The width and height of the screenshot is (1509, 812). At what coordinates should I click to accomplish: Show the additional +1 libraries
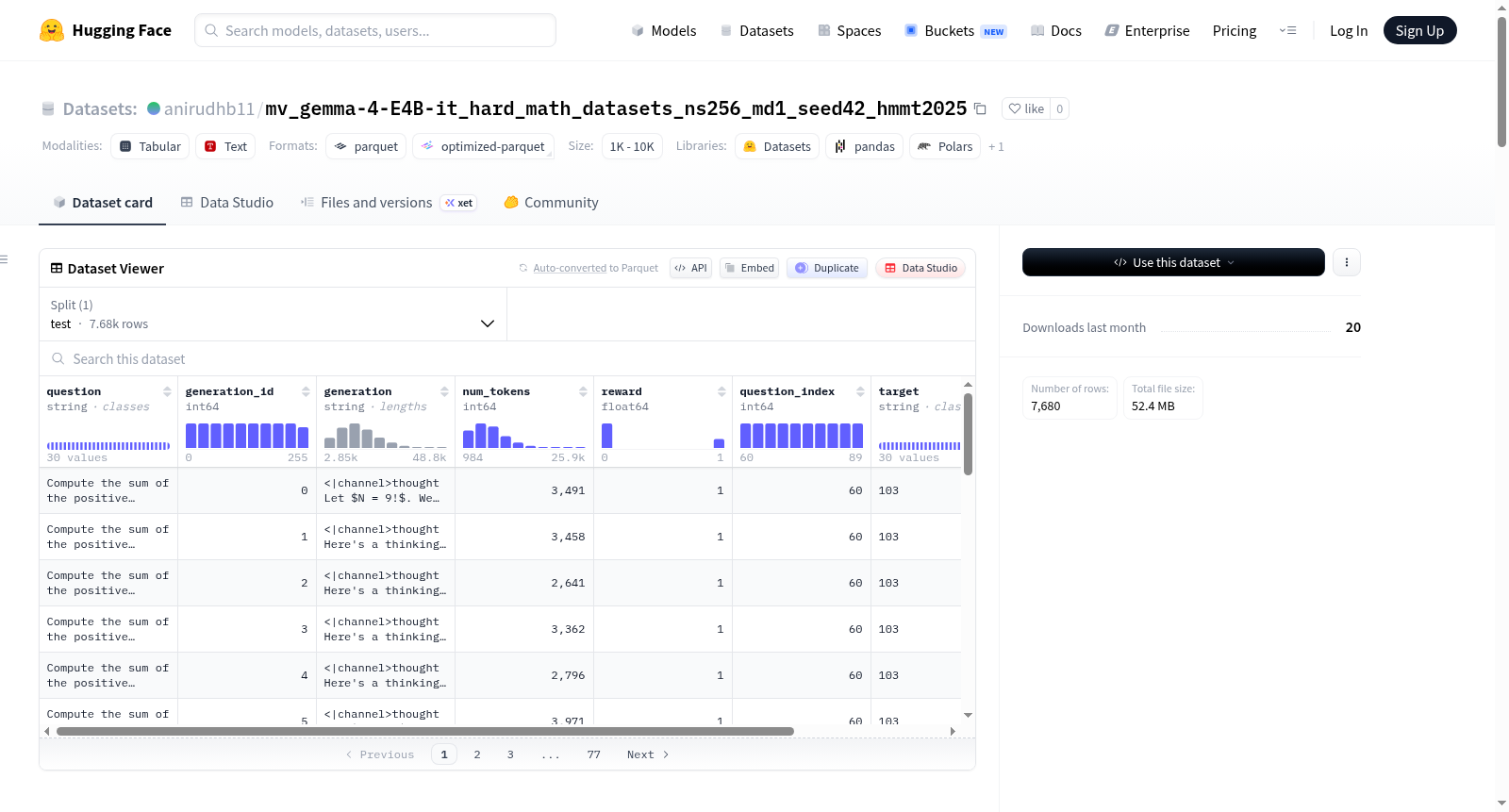click(996, 147)
